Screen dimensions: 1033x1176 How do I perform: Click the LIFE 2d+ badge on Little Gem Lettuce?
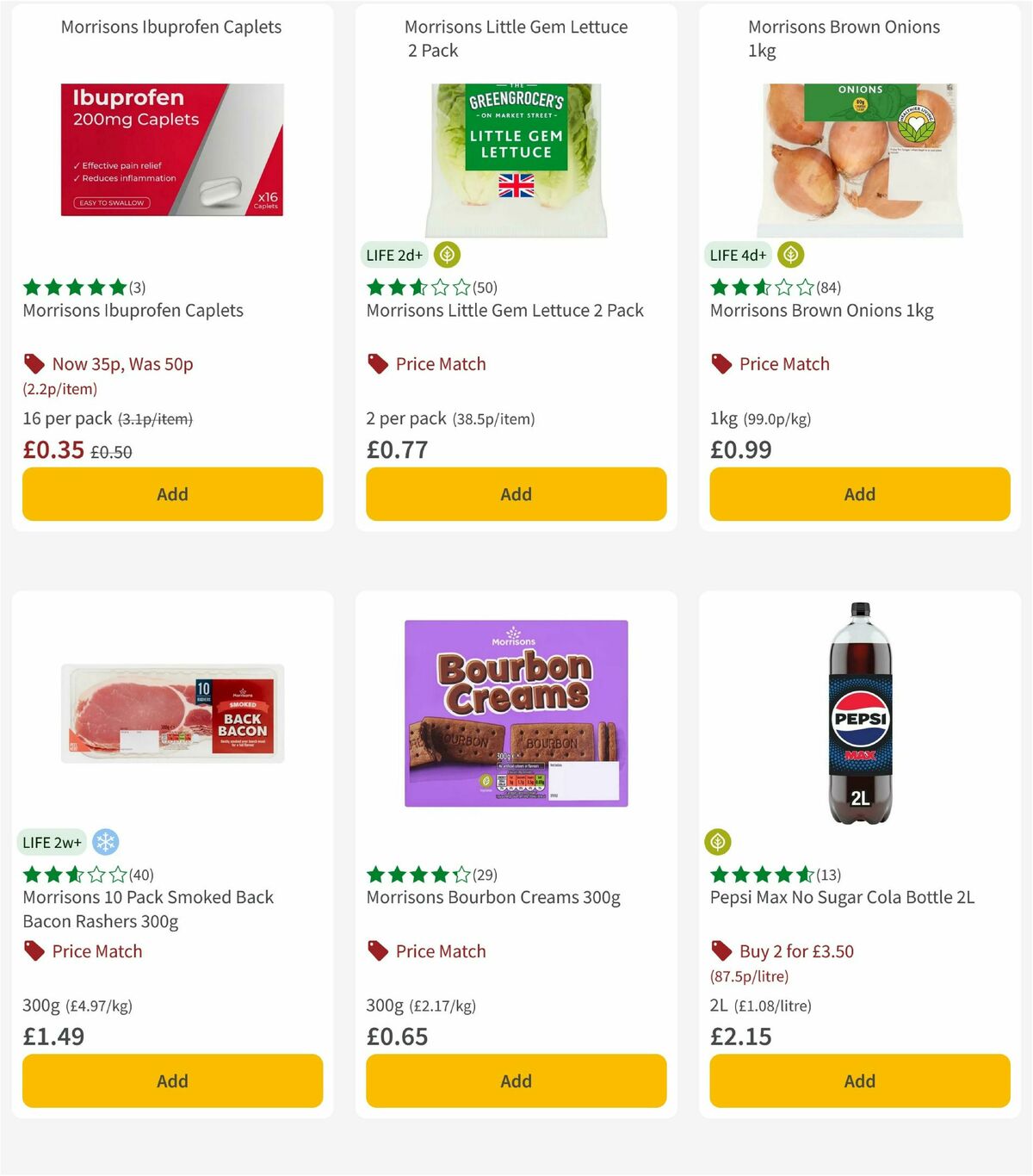pos(393,255)
